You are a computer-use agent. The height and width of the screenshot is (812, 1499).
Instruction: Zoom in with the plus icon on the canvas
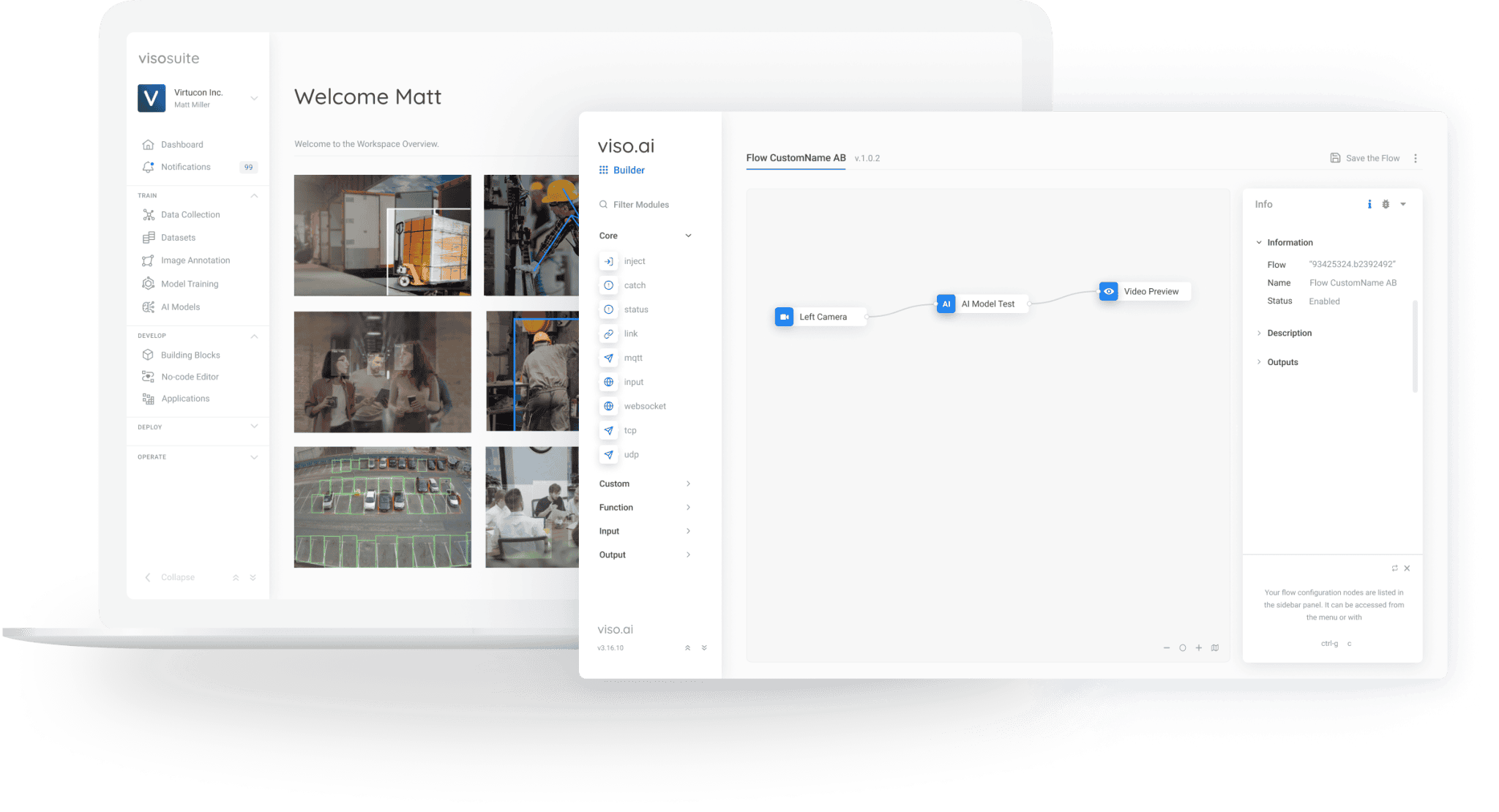(x=1199, y=647)
